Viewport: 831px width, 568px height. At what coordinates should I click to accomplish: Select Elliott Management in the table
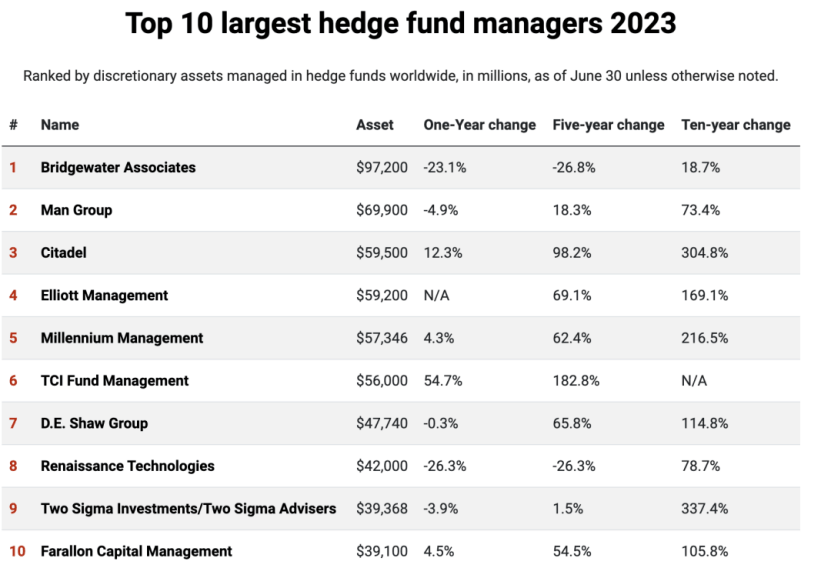point(104,295)
